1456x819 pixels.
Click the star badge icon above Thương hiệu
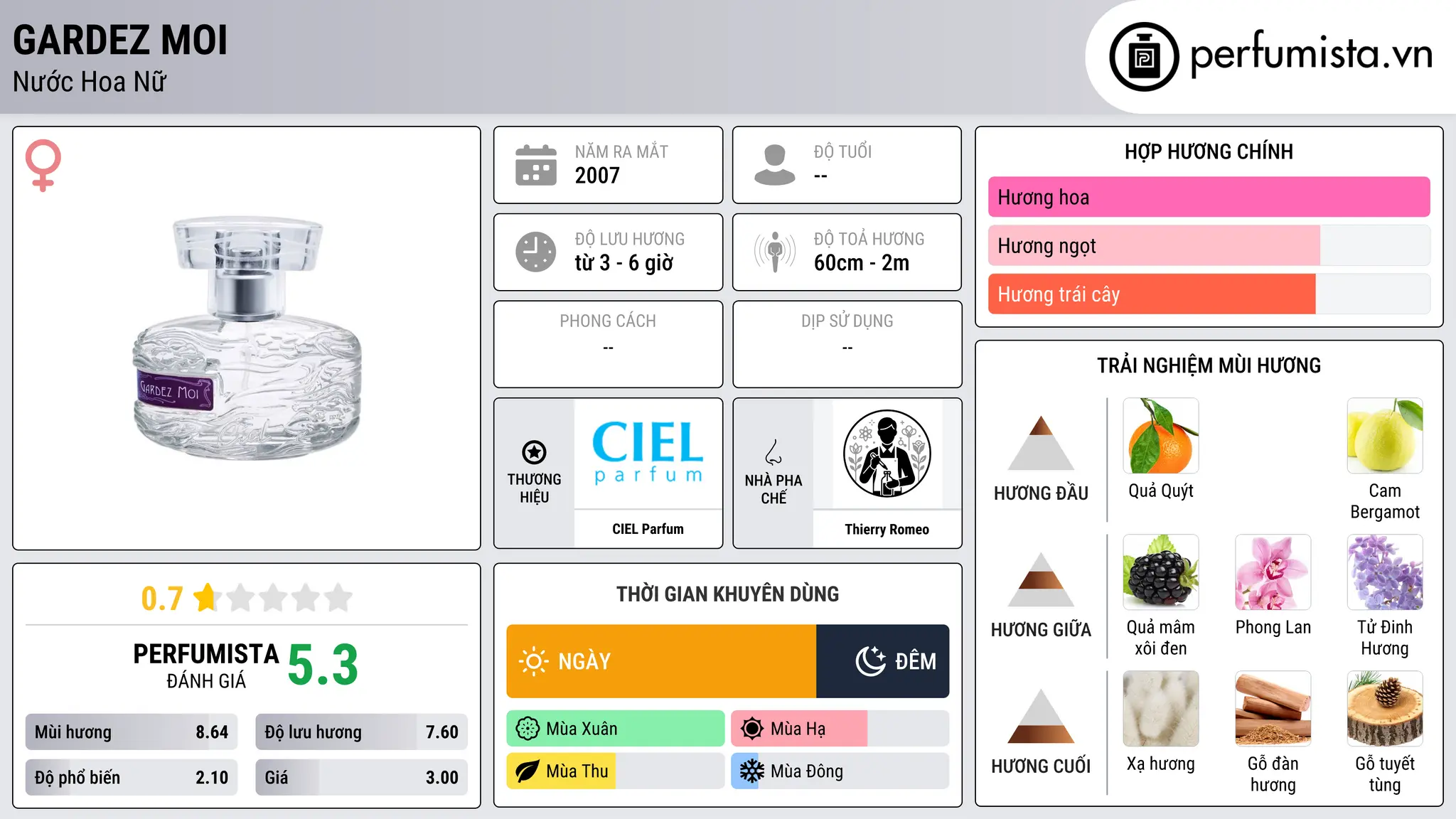tap(534, 452)
